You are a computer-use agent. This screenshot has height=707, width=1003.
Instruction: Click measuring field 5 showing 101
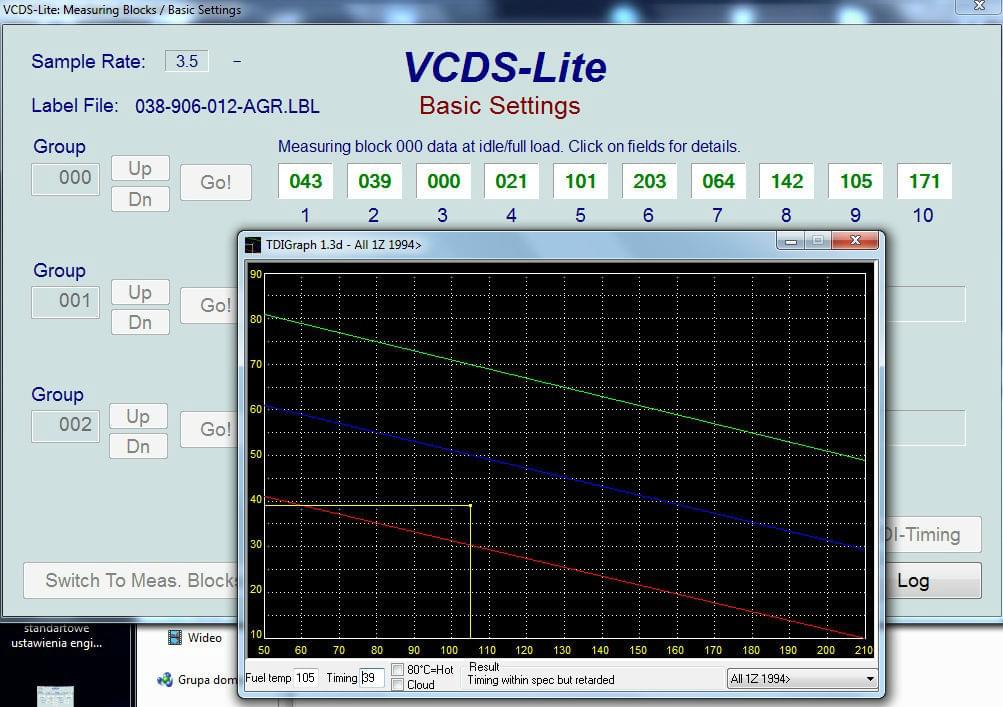point(580,181)
